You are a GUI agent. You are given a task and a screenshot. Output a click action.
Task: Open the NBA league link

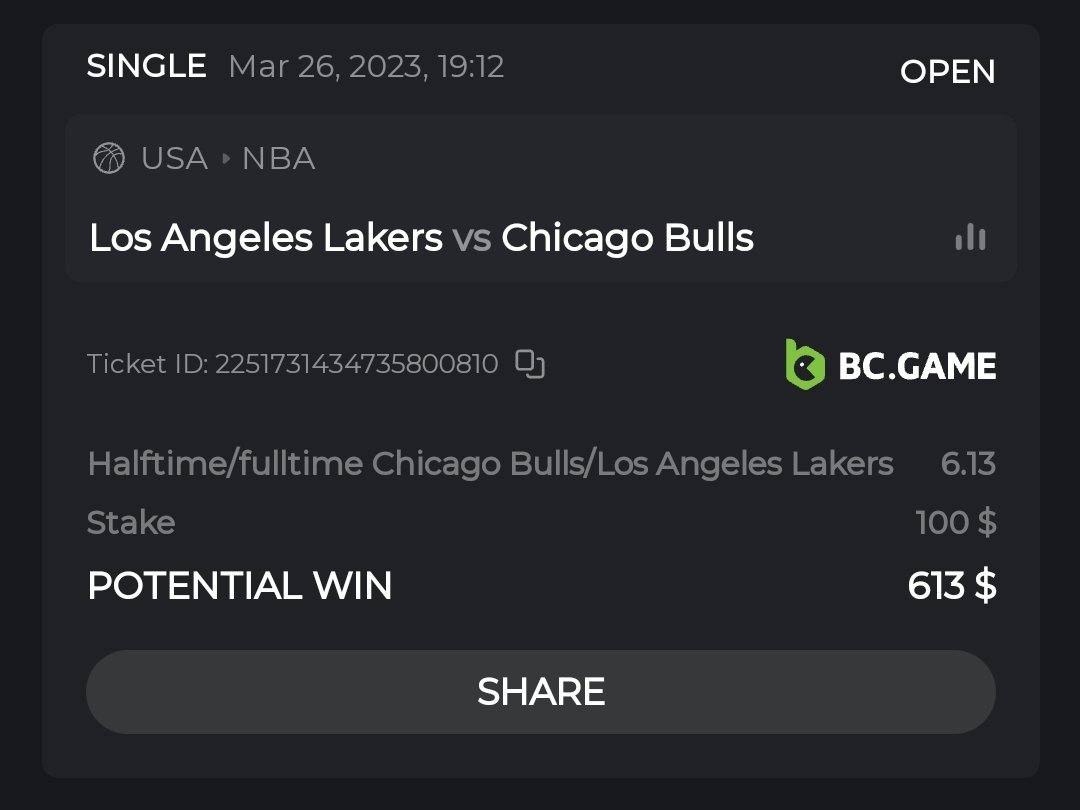tap(279, 159)
